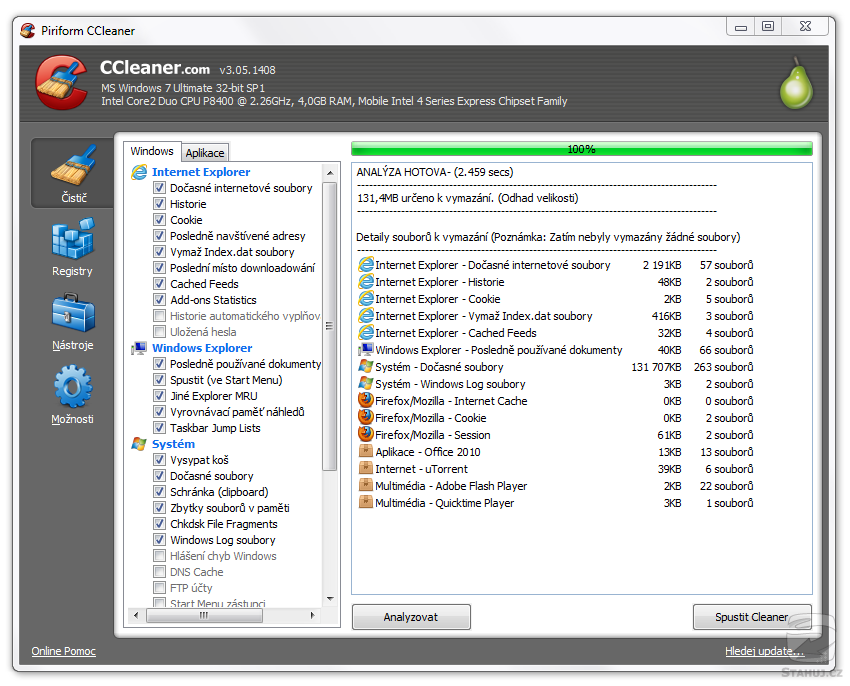Toggle Cached Feeds checkbox
The width and height of the screenshot is (850, 686).
159,284
